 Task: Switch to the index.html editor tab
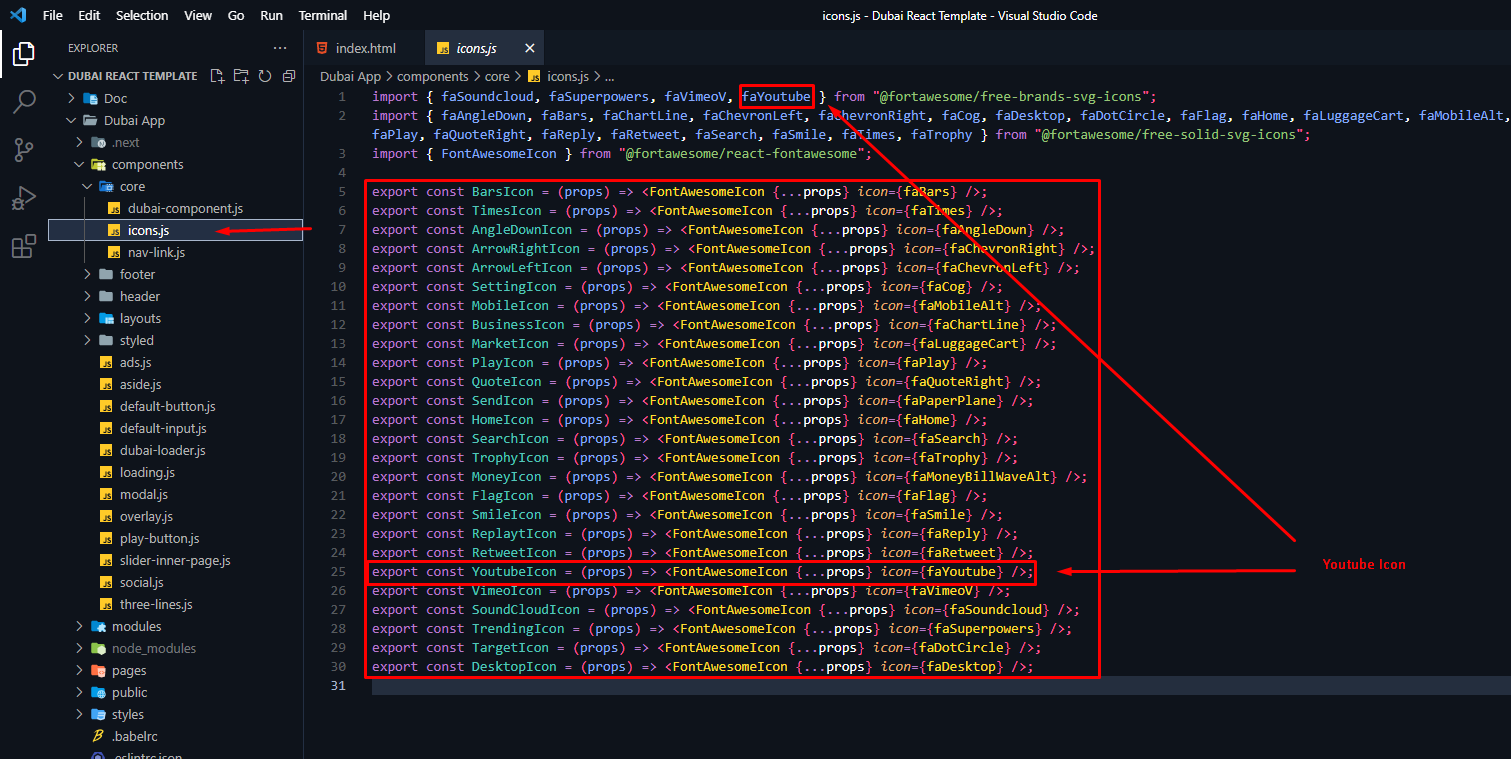click(366, 48)
